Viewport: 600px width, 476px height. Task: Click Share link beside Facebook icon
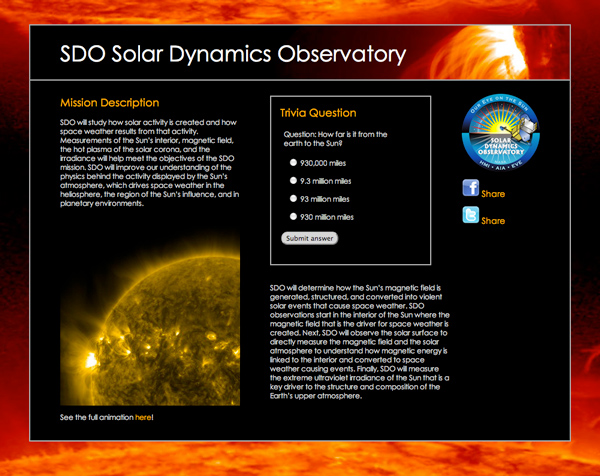pos(493,194)
